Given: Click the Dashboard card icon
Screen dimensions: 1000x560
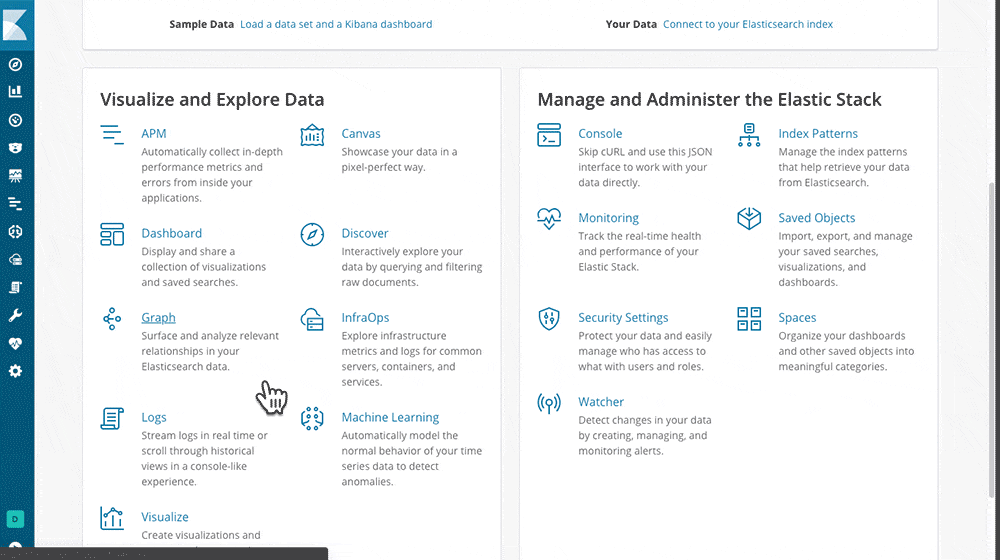Looking at the screenshot, I should click(112, 234).
